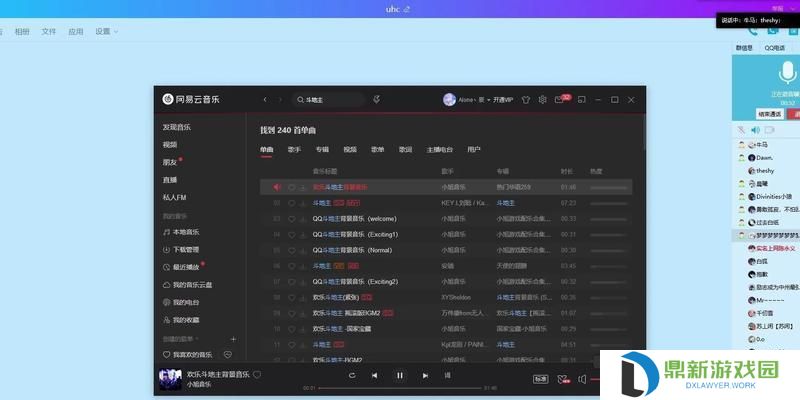Like the song QQ斗地主背景音乐 (welcome)
Screen dimensions: 800x400
click(292, 219)
